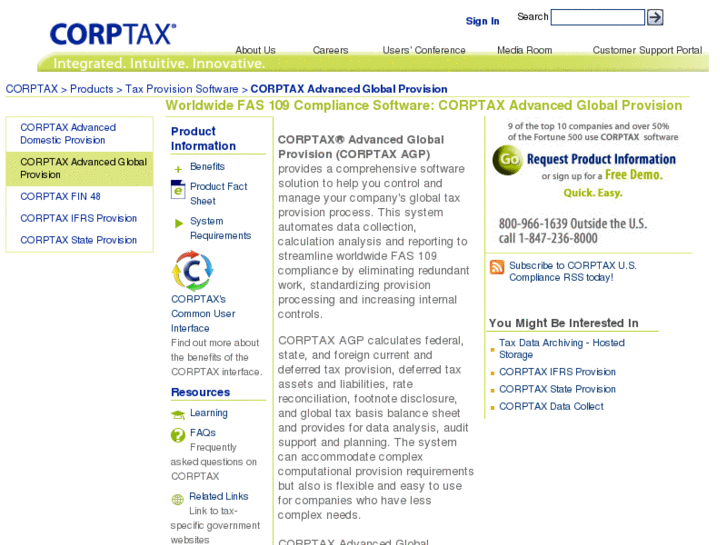Open the Sign In link
This screenshot has height=545, width=727.
(482, 21)
